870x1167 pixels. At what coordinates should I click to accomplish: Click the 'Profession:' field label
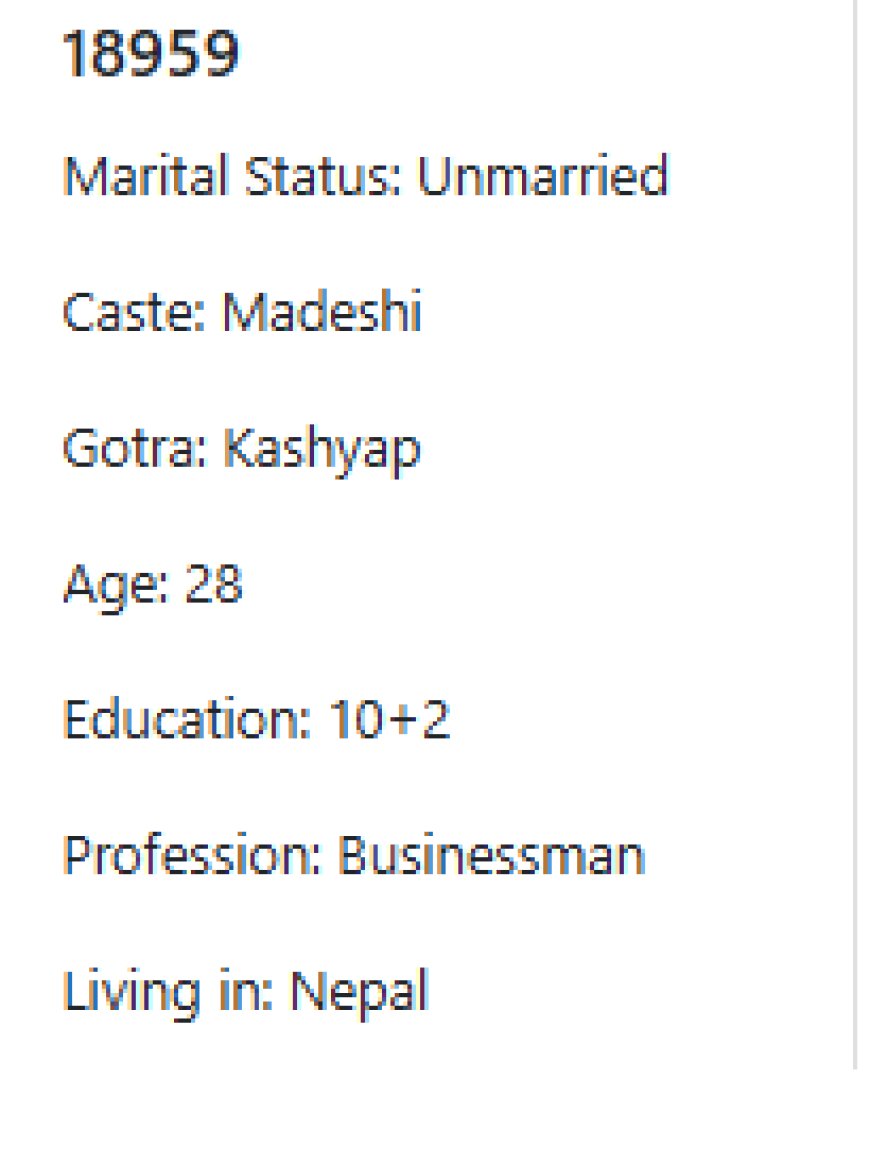[x=192, y=854]
